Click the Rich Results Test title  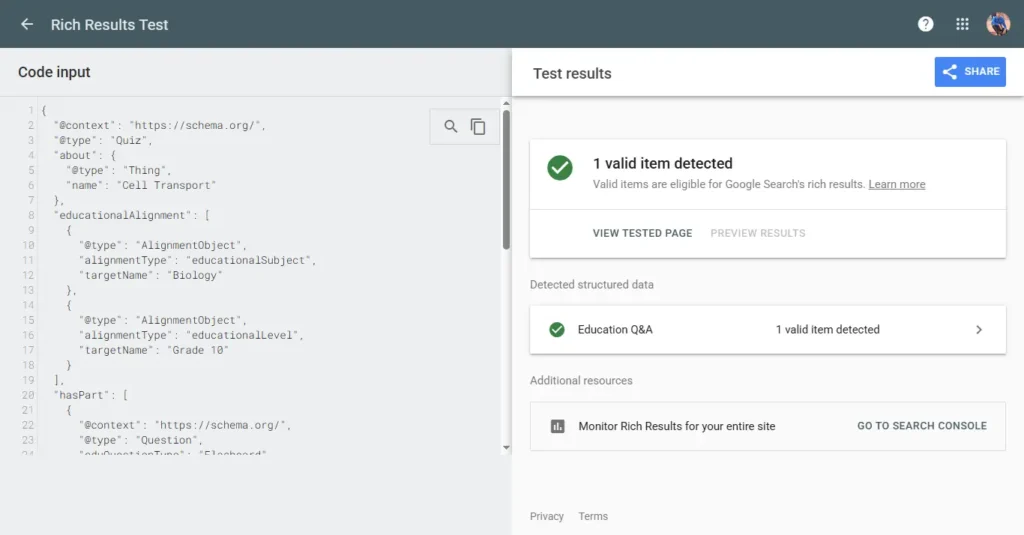click(109, 25)
